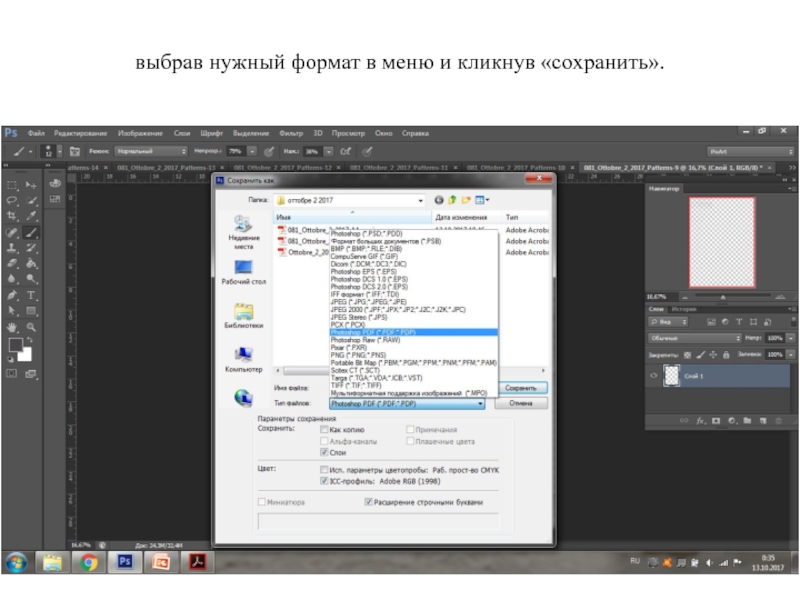Open the Тип файлов format dropdown

[x=481, y=403]
